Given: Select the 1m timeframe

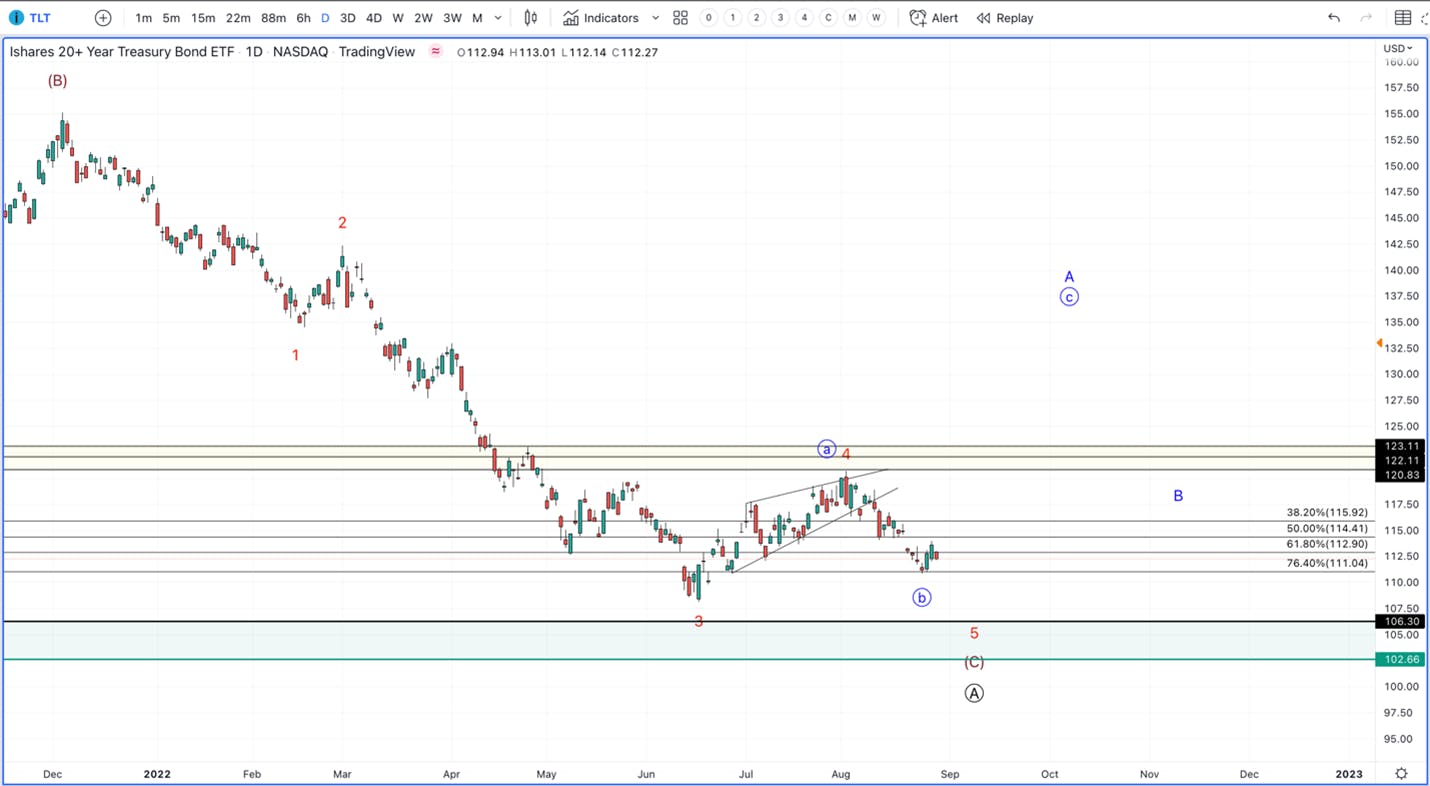Looking at the screenshot, I should tap(144, 18).
